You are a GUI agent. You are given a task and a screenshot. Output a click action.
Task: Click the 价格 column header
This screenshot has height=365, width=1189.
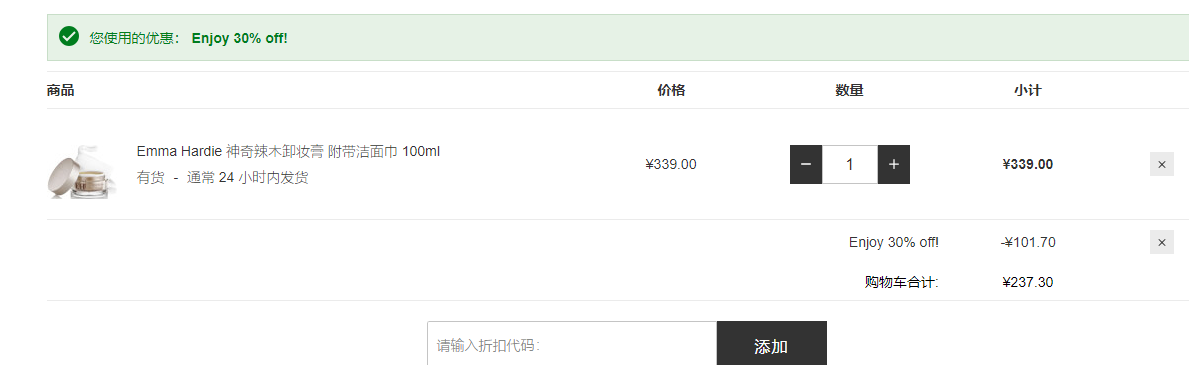pos(671,90)
